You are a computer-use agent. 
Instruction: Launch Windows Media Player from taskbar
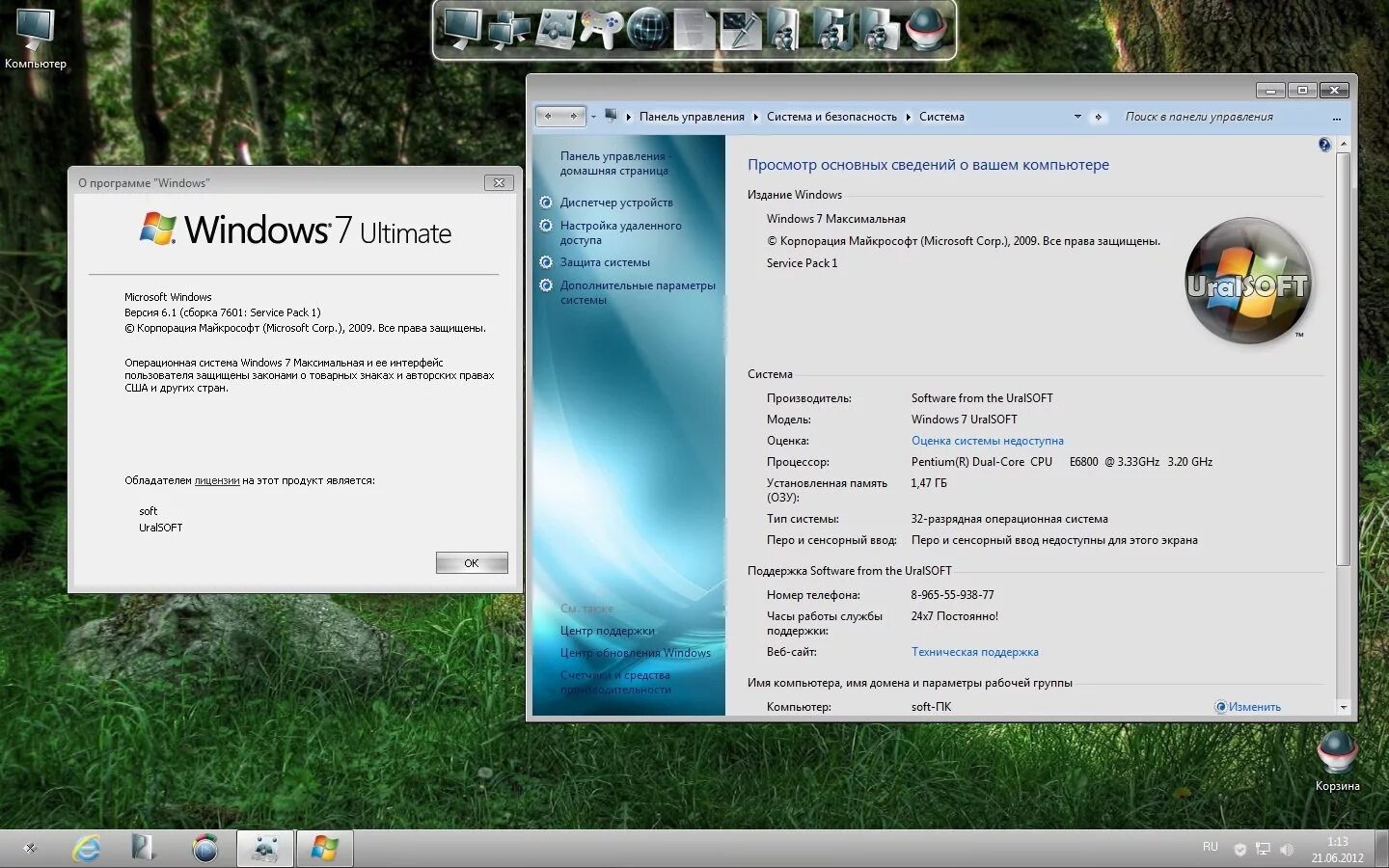204,849
